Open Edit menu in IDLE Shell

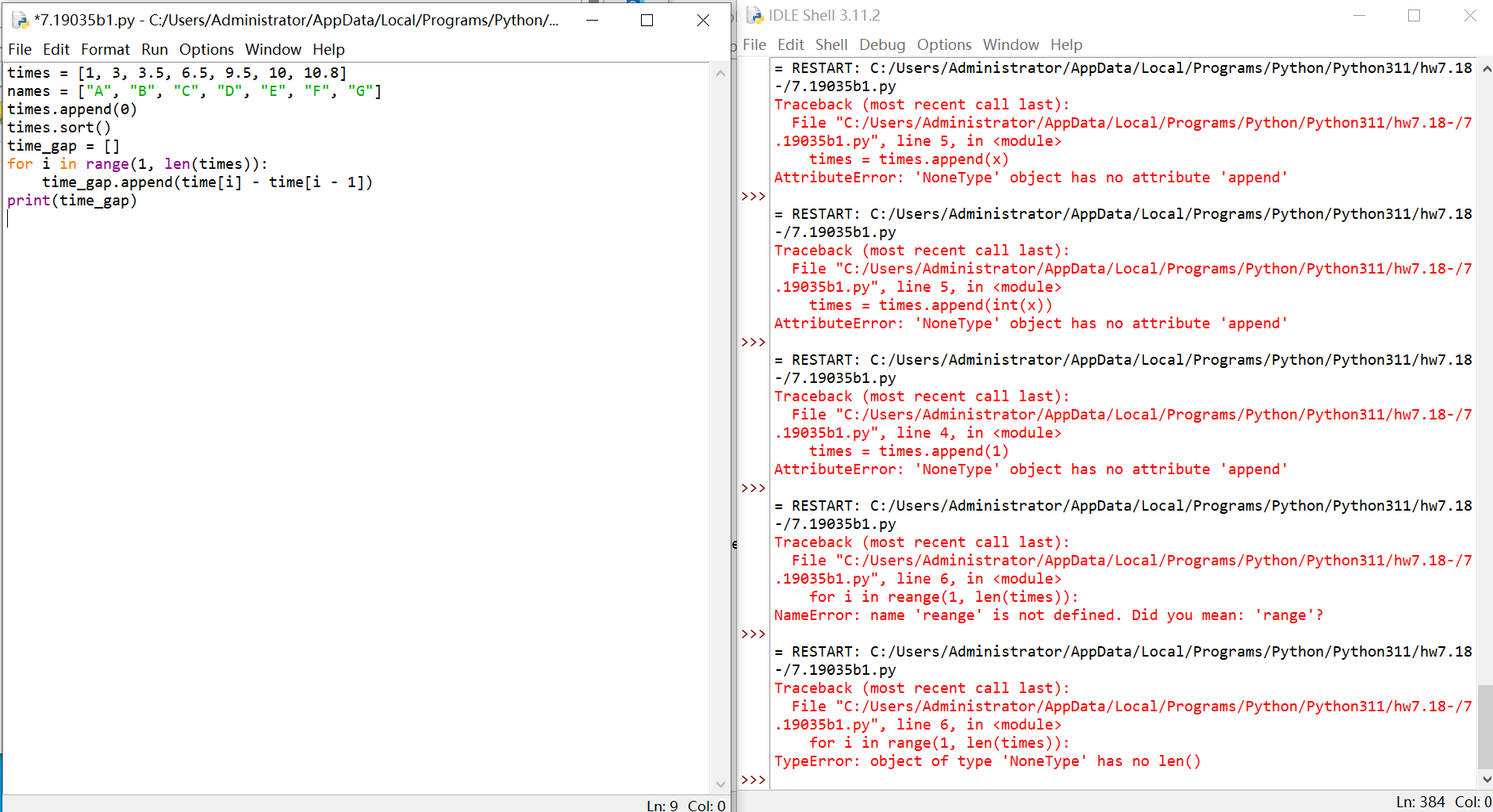791,44
